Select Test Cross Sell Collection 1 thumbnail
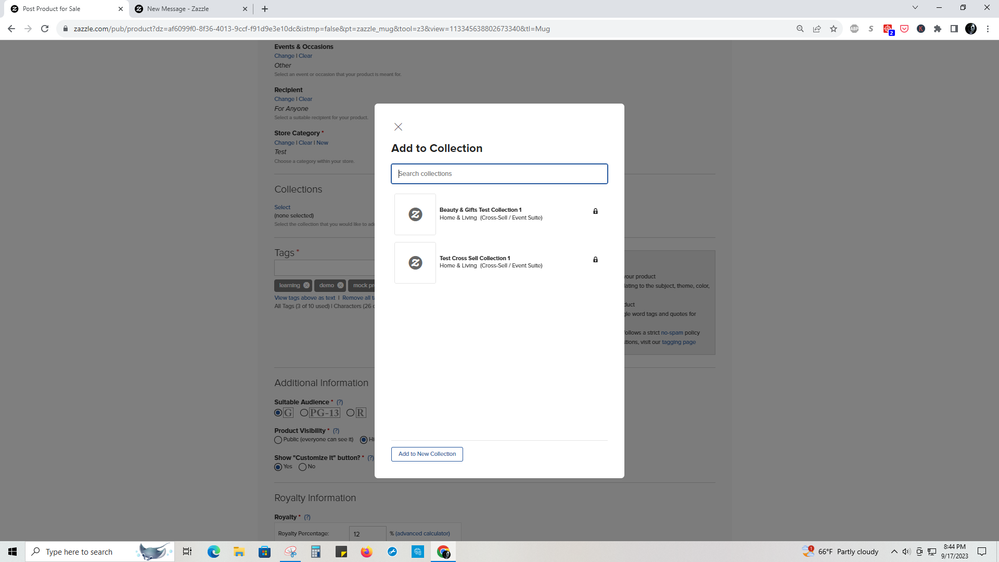The image size is (999, 562). [415, 263]
